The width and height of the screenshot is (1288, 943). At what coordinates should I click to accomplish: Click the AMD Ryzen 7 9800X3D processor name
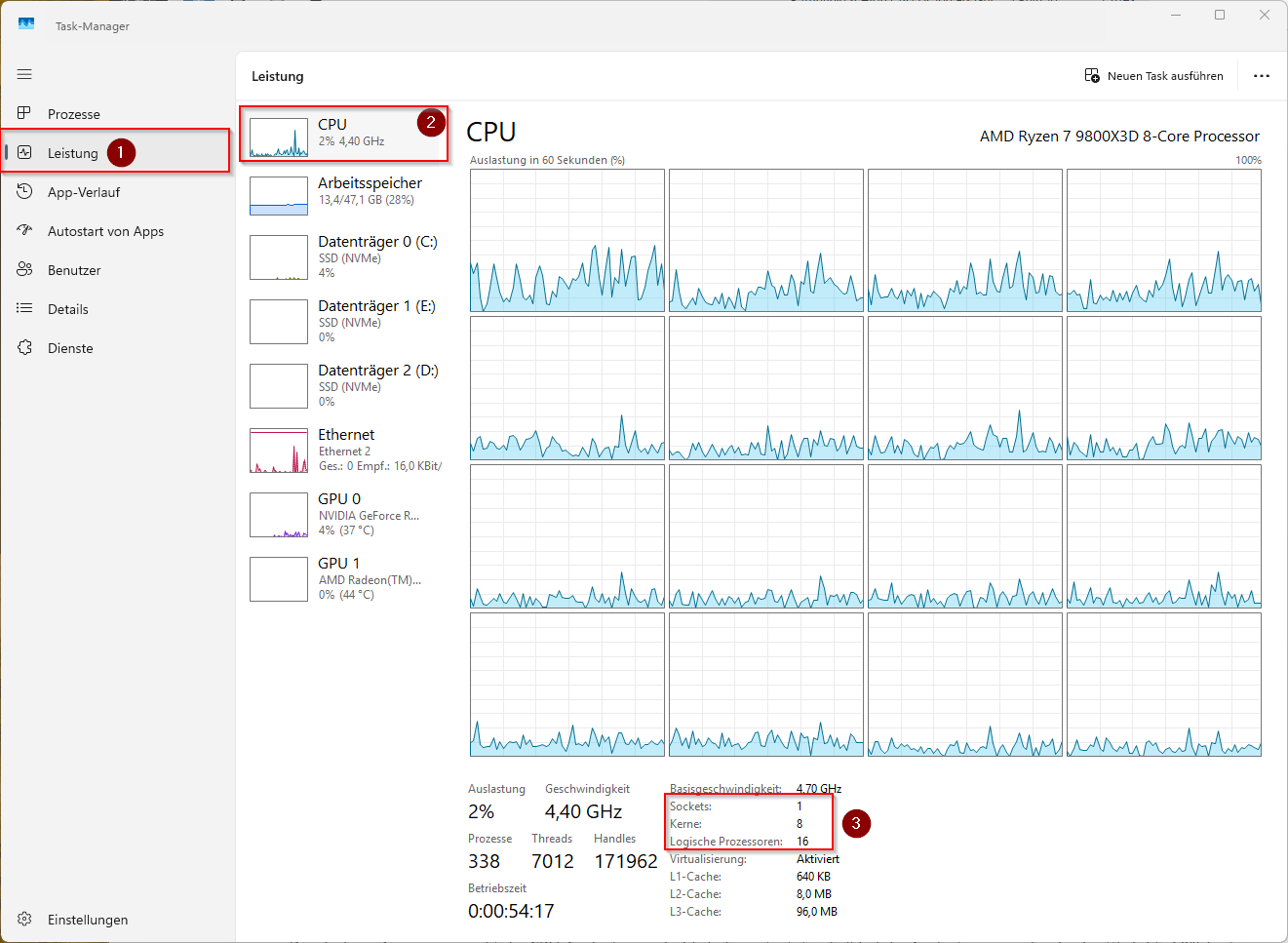point(1119,137)
